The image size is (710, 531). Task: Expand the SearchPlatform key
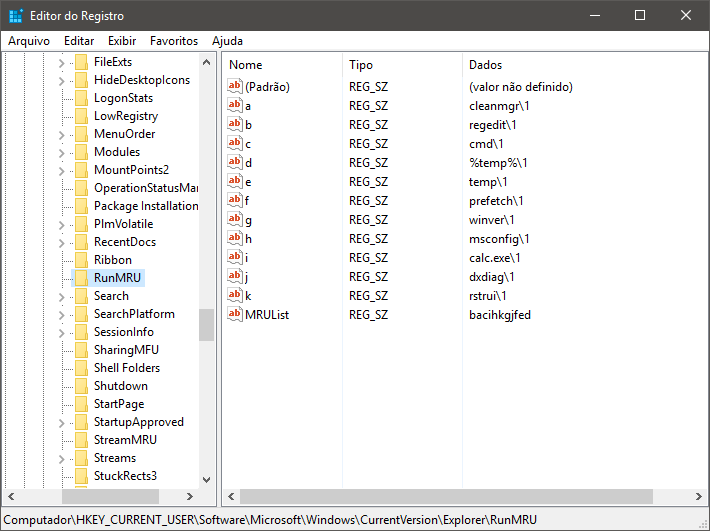[62, 315]
